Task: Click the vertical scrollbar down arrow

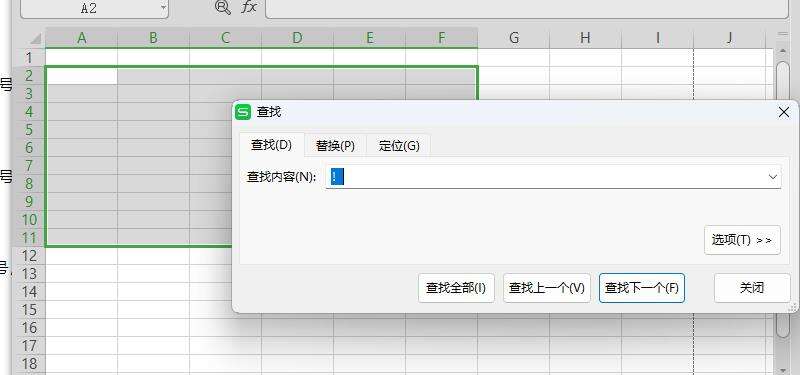Action: 783,370
